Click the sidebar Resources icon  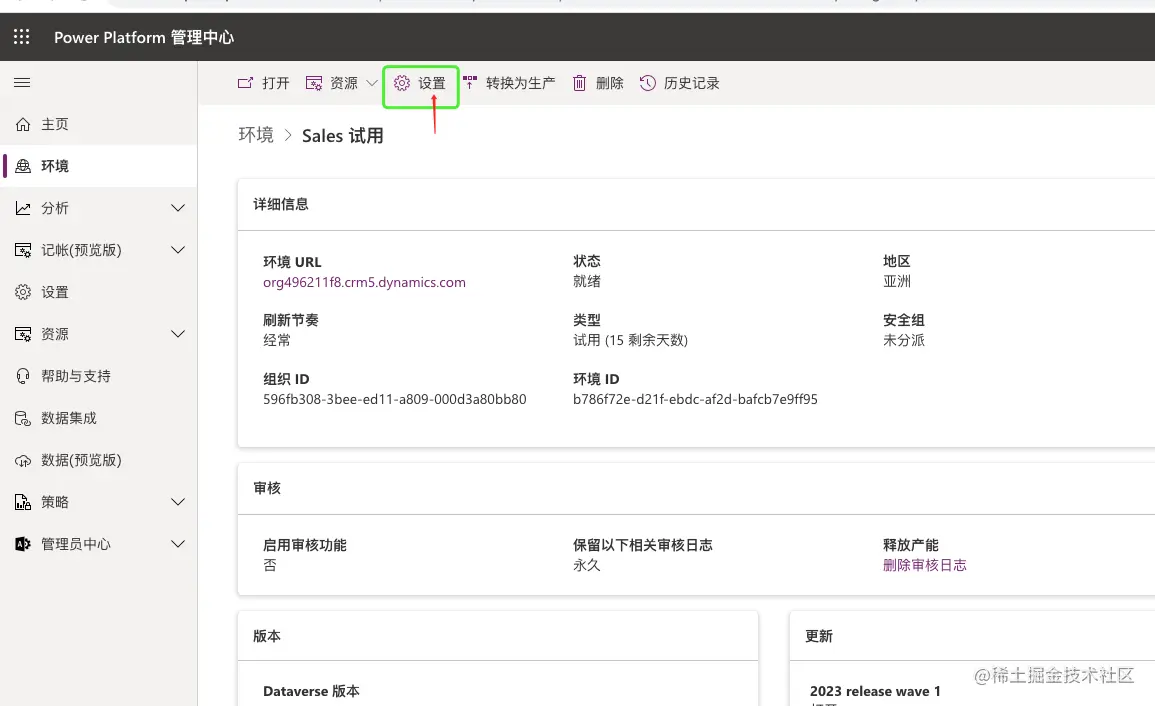click(23, 335)
